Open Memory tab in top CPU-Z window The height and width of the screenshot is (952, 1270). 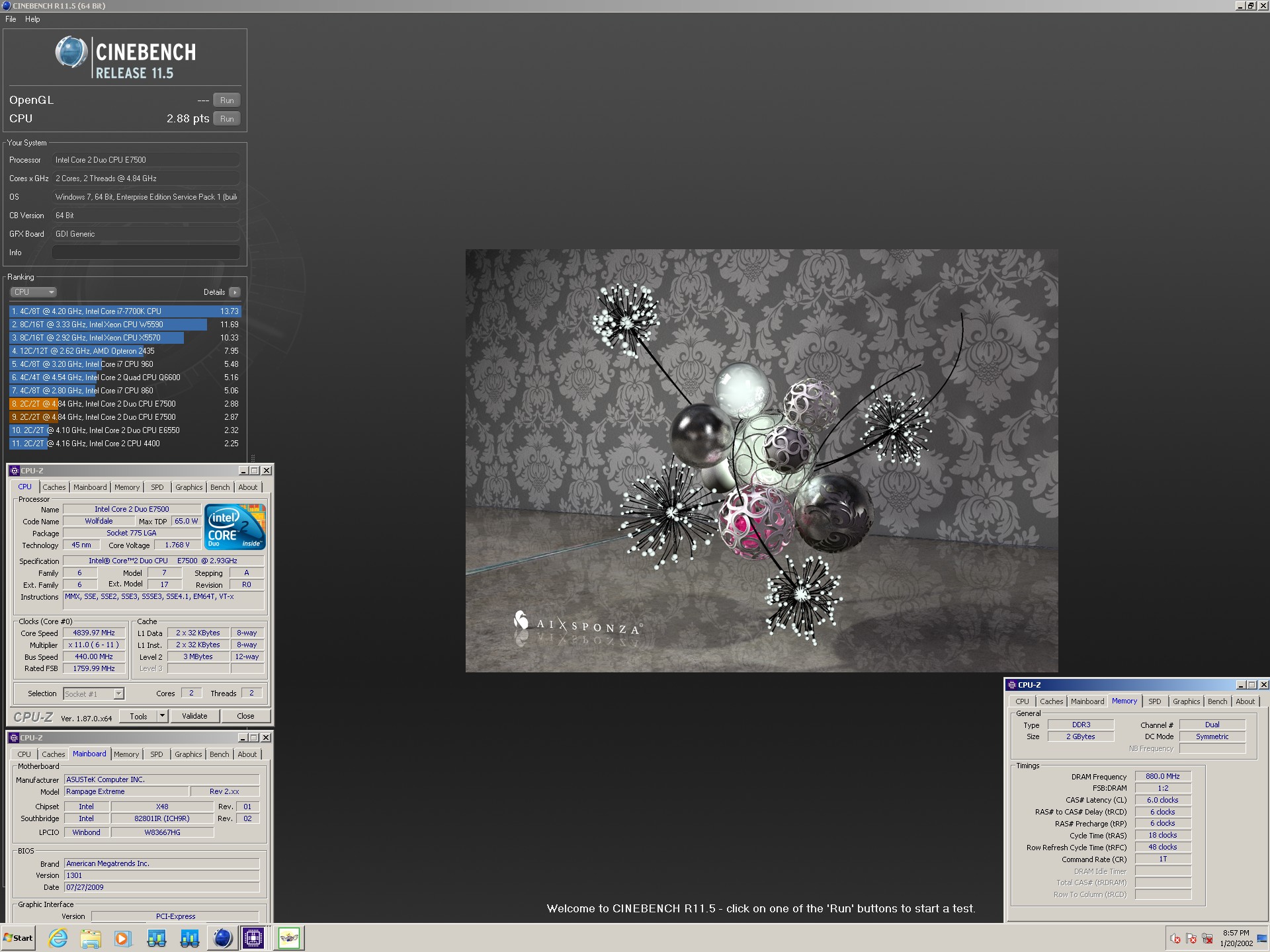pos(127,487)
